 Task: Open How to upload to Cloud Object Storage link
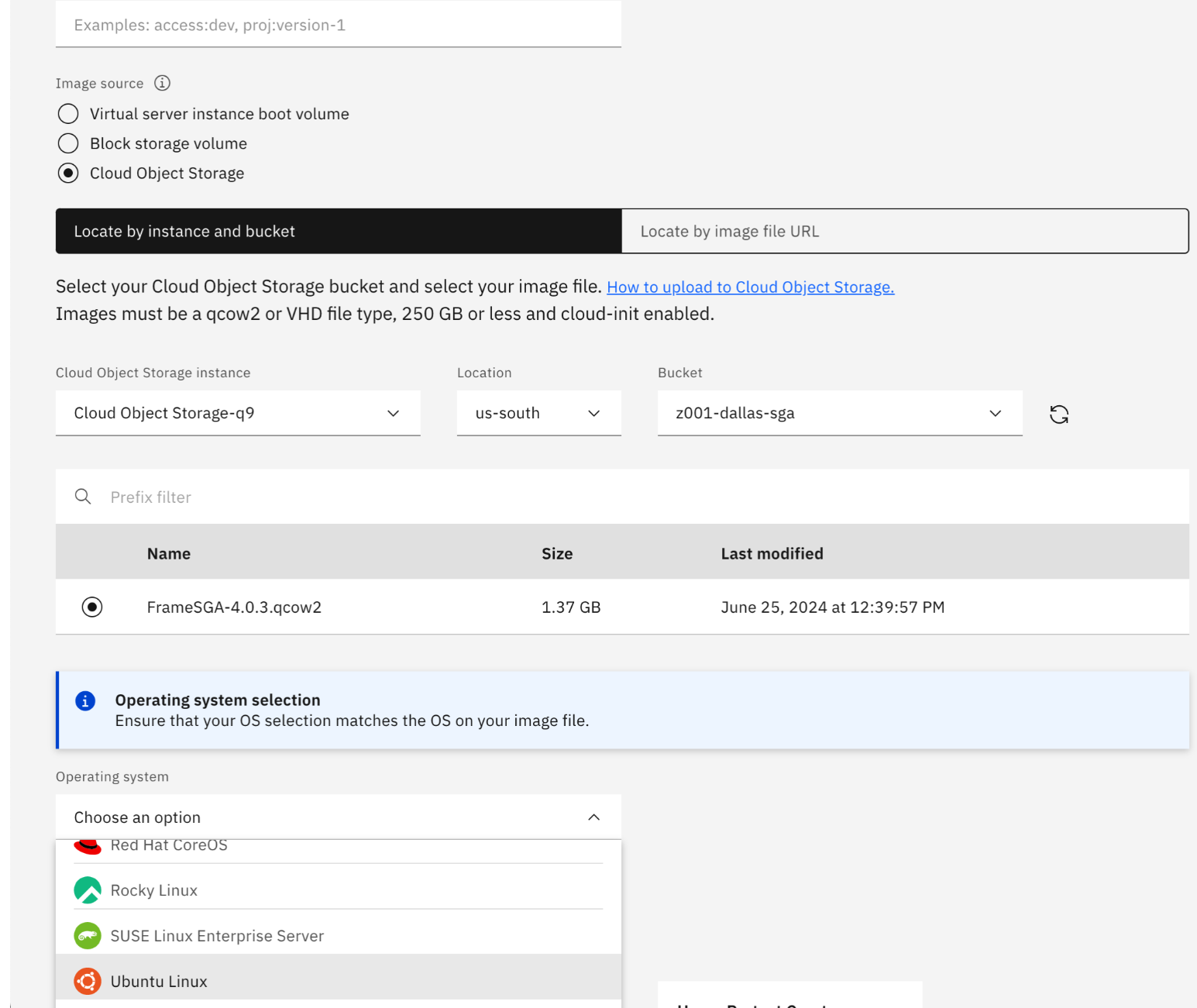(x=750, y=287)
